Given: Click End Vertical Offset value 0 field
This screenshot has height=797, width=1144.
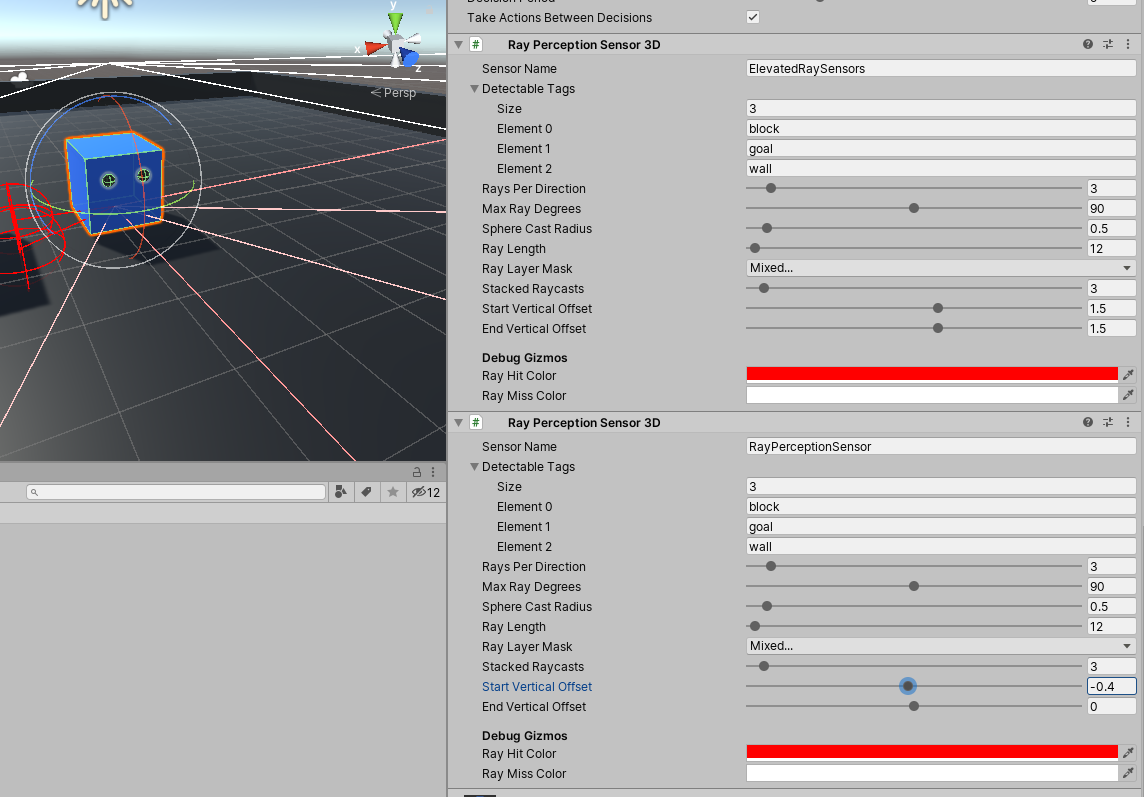Looking at the screenshot, I should pyautogui.click(x=1111, y=706).
